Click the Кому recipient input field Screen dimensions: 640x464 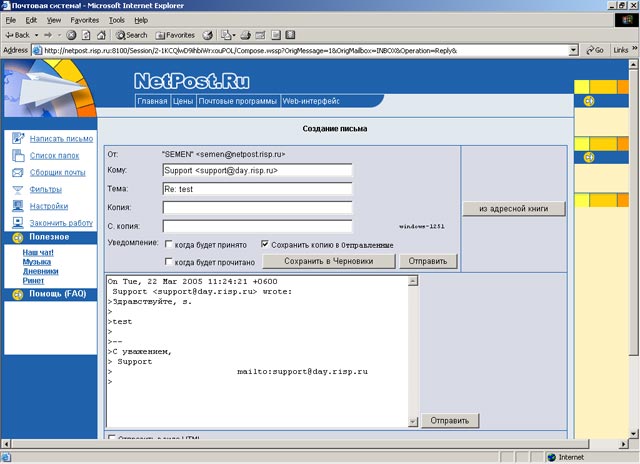pos(257,170)
